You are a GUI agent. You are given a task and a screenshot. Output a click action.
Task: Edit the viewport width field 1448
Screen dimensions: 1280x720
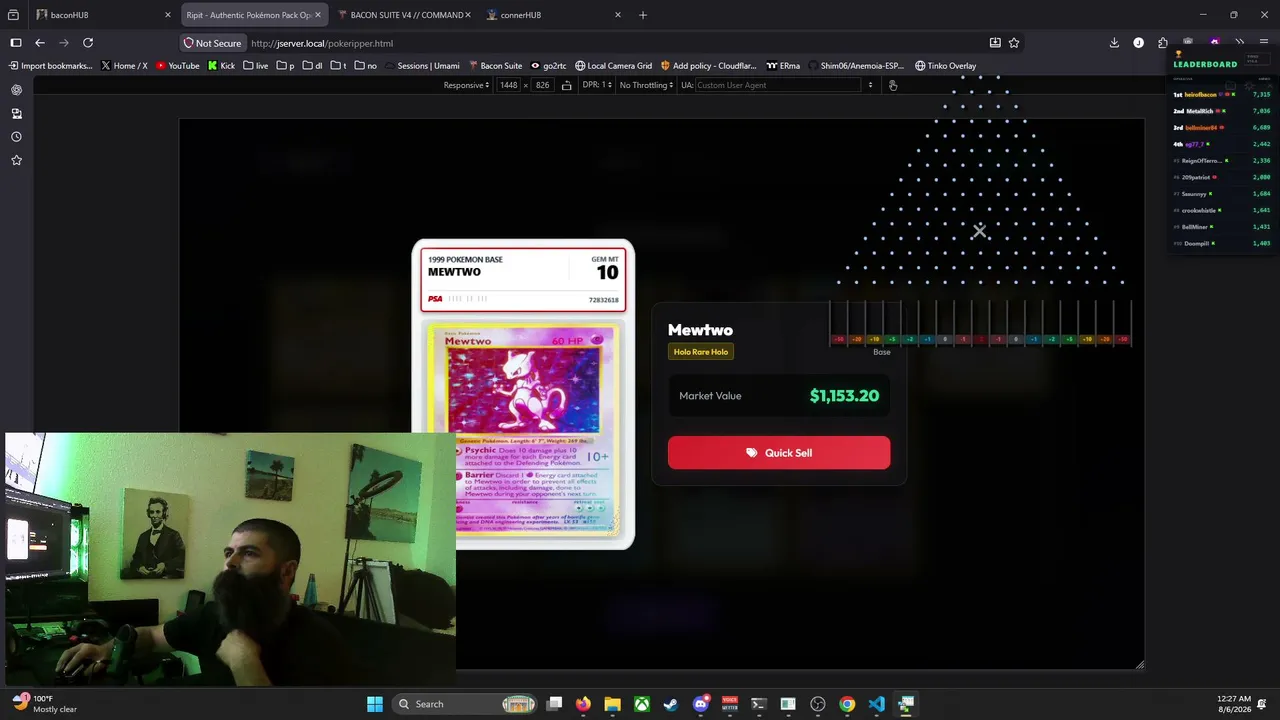[509, 85]
